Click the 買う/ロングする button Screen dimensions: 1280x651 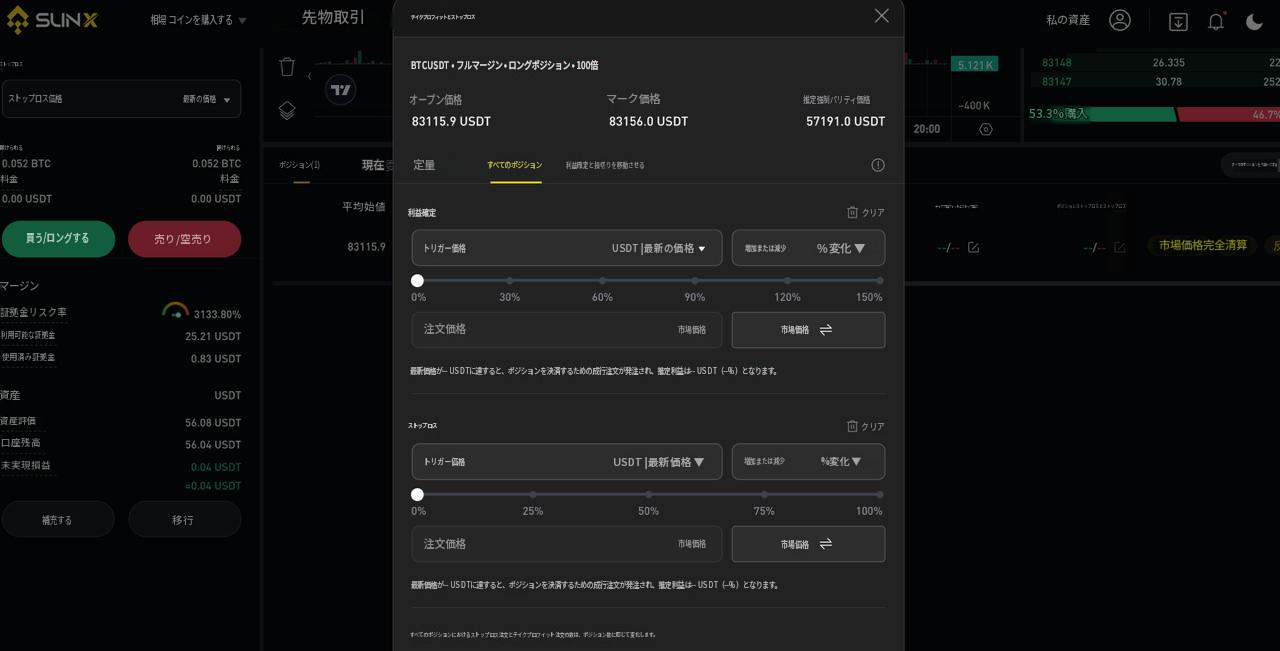[x=57, y=239]
